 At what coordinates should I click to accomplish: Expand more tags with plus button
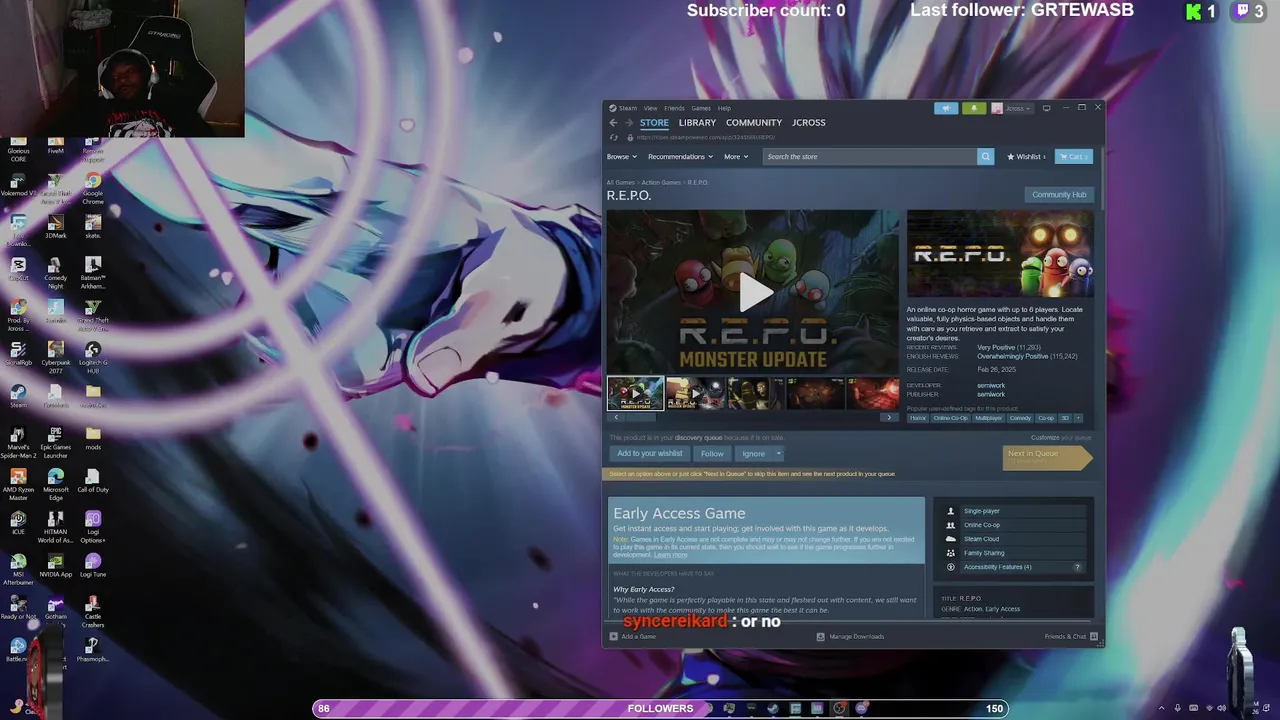1078,418
